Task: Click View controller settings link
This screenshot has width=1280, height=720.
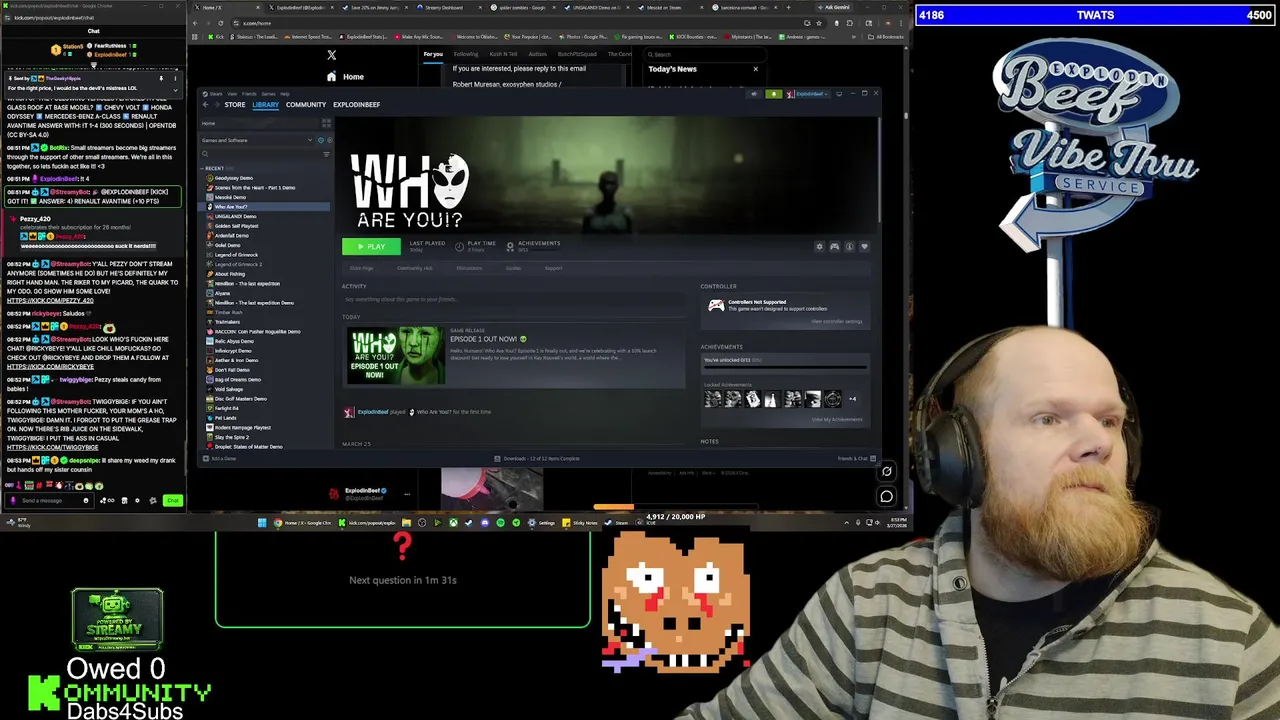Action: click(x=837, y=321)
